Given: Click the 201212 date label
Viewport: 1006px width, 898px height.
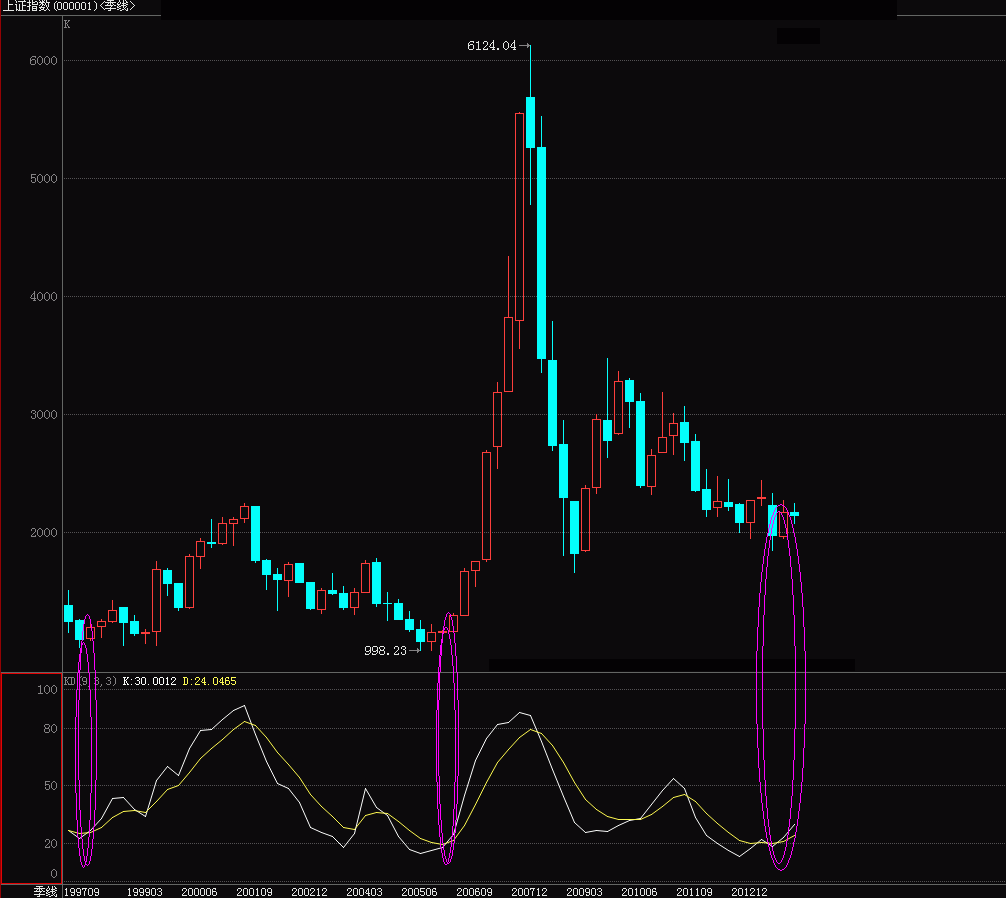Looking at the screenshot, I should pyautogui.click(x=749, y=892).
